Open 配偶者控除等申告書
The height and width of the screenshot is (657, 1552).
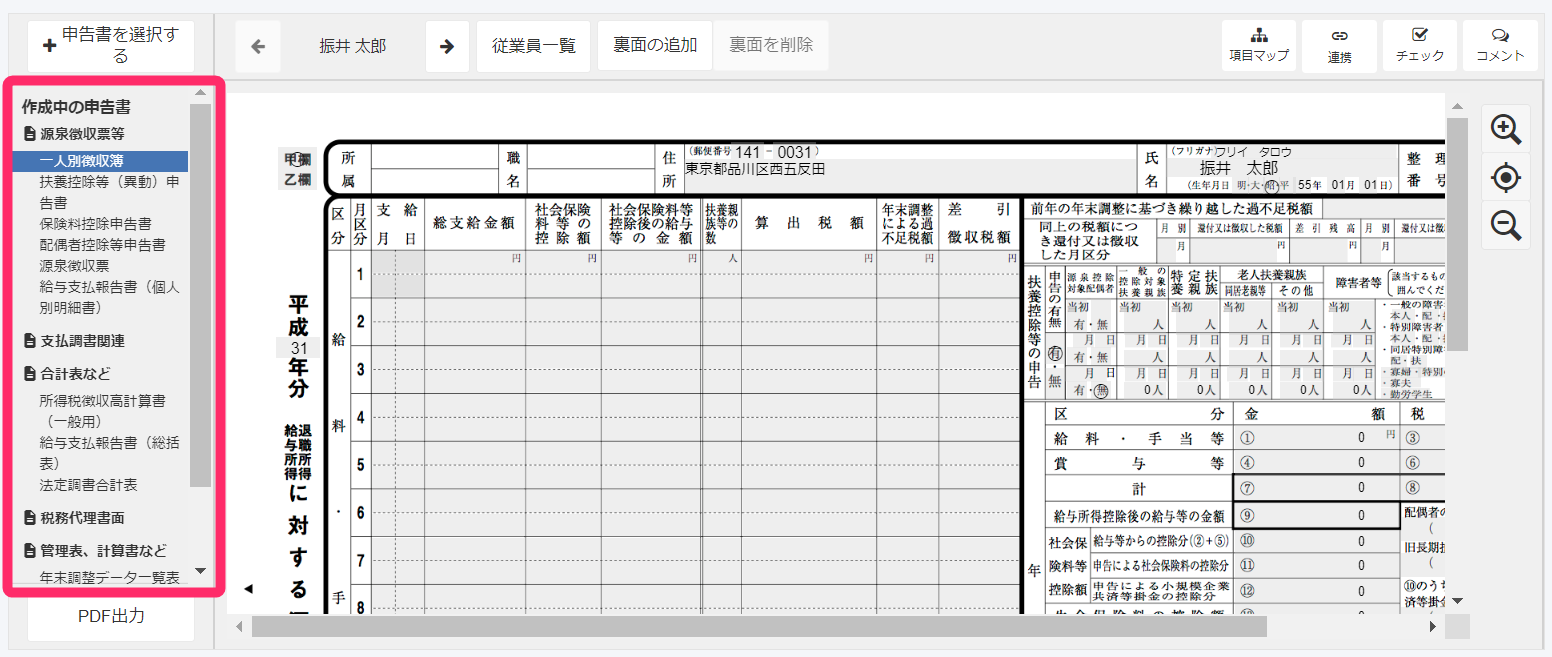(x=102, y=245)
